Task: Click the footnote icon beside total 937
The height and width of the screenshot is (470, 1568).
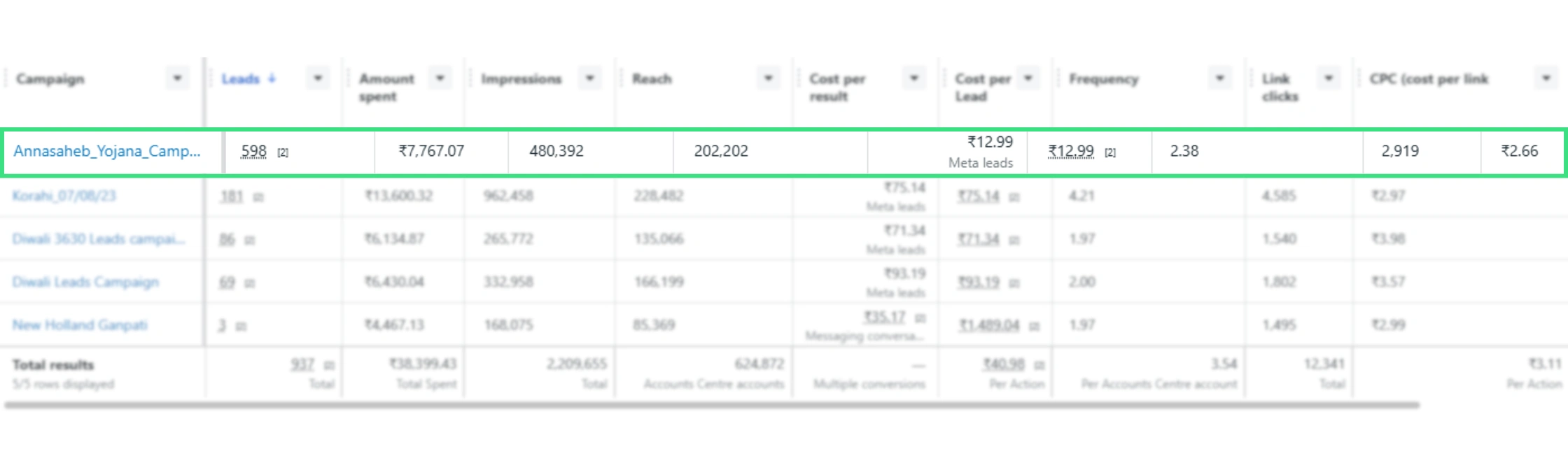Action: click(329, 365)
